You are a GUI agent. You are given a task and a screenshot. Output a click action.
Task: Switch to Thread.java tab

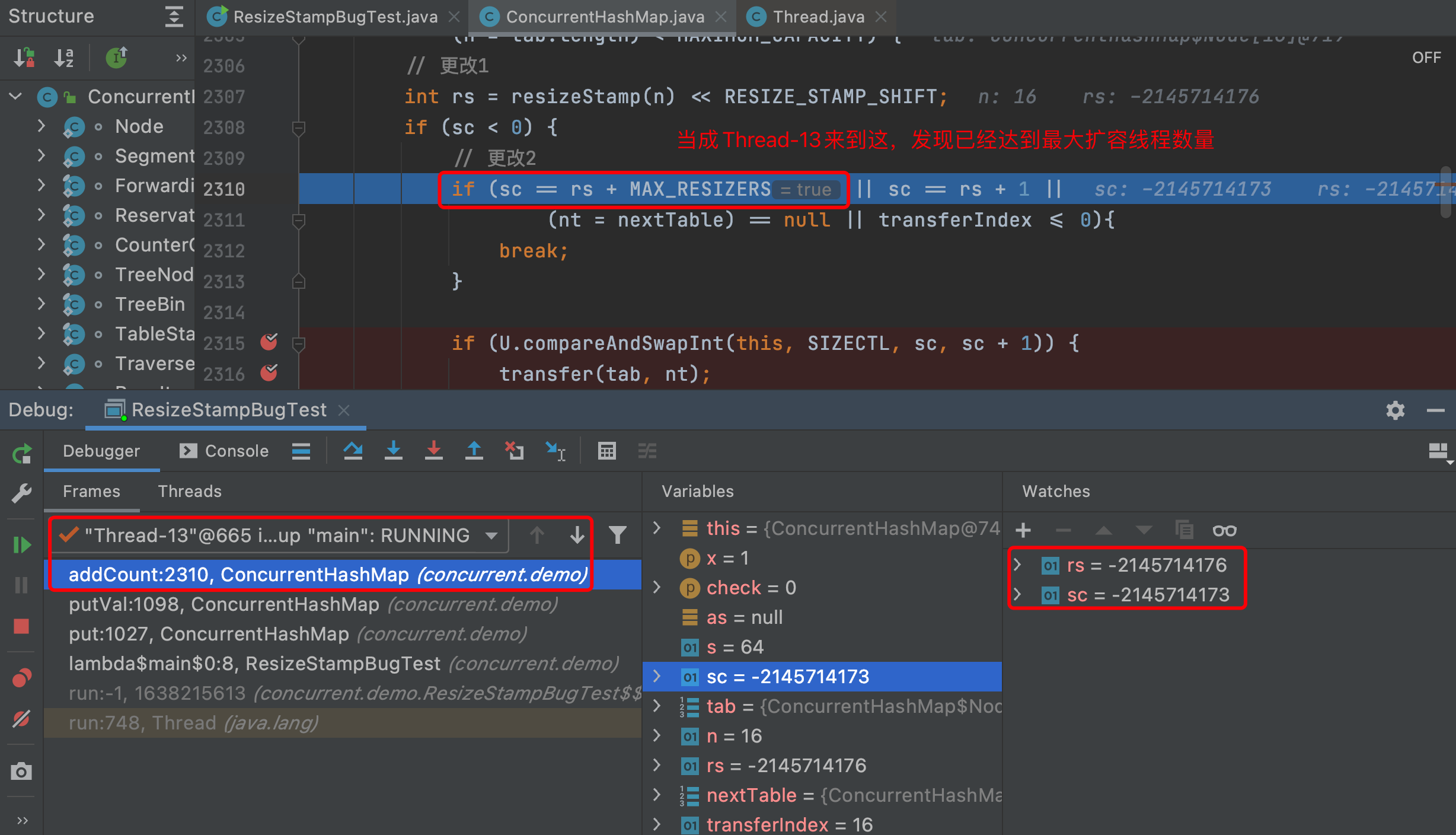[x=819, y=17]
